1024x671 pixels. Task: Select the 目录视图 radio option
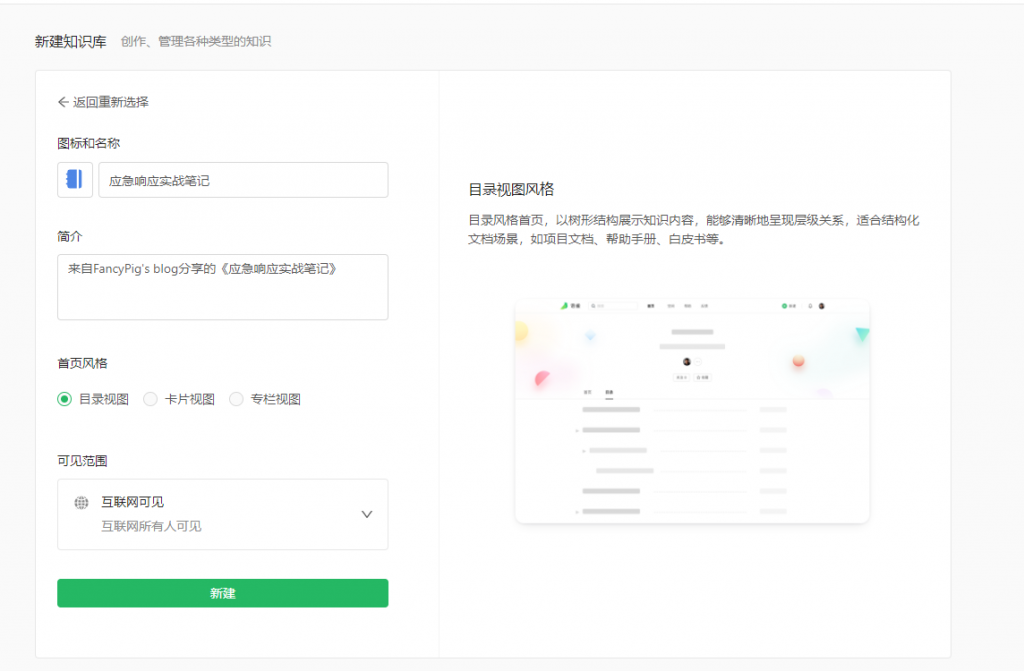tap(64, 399)
